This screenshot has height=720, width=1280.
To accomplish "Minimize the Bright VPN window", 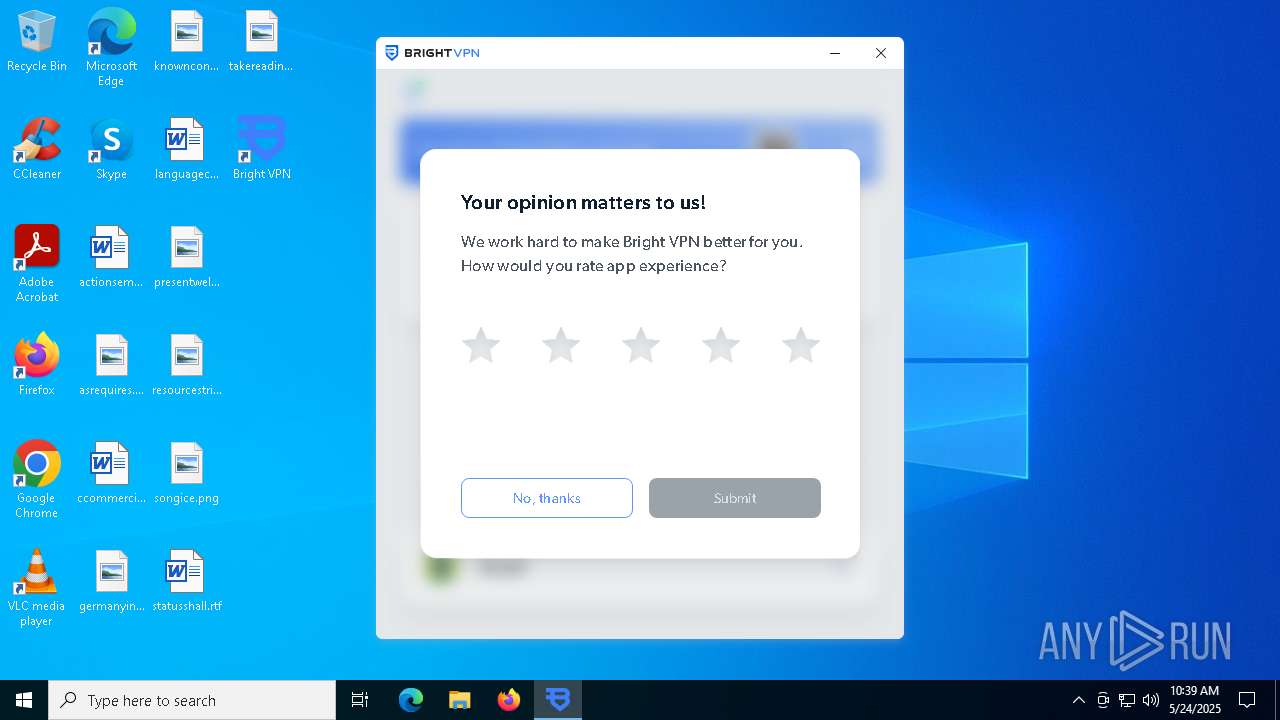I will pyautogui.click(x=835, y=53).
